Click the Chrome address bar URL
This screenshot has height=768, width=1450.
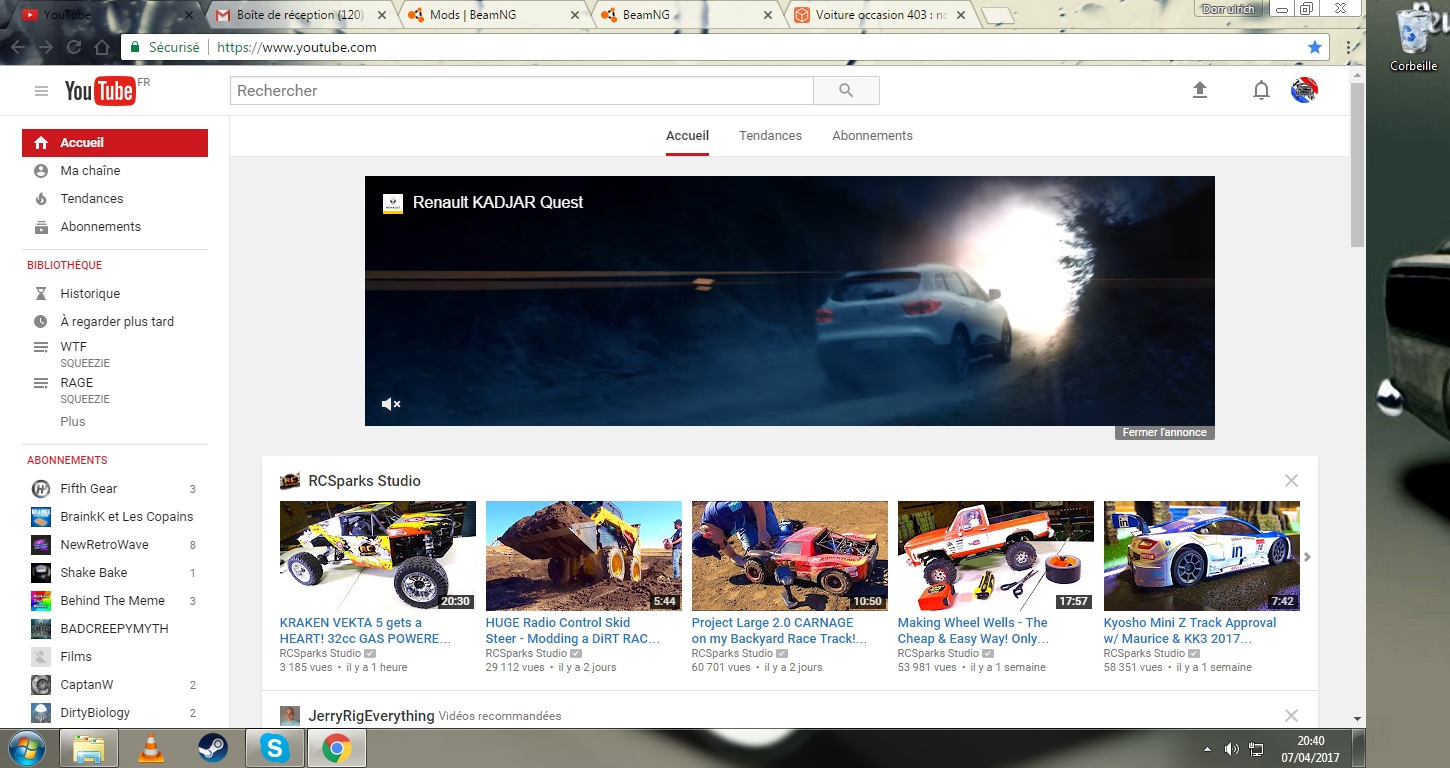[296, 47]
